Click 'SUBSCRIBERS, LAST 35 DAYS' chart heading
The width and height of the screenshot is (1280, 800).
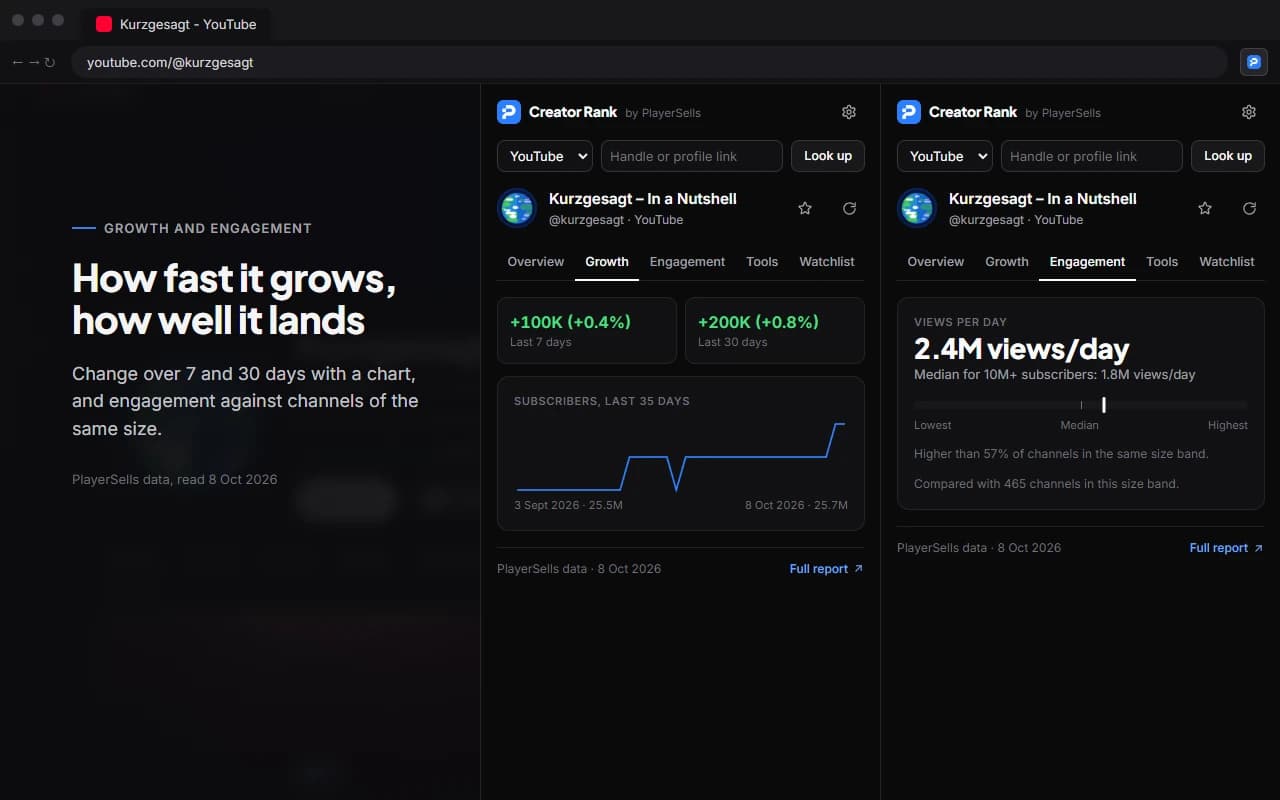pyautogui.click(x=602, y=401)
